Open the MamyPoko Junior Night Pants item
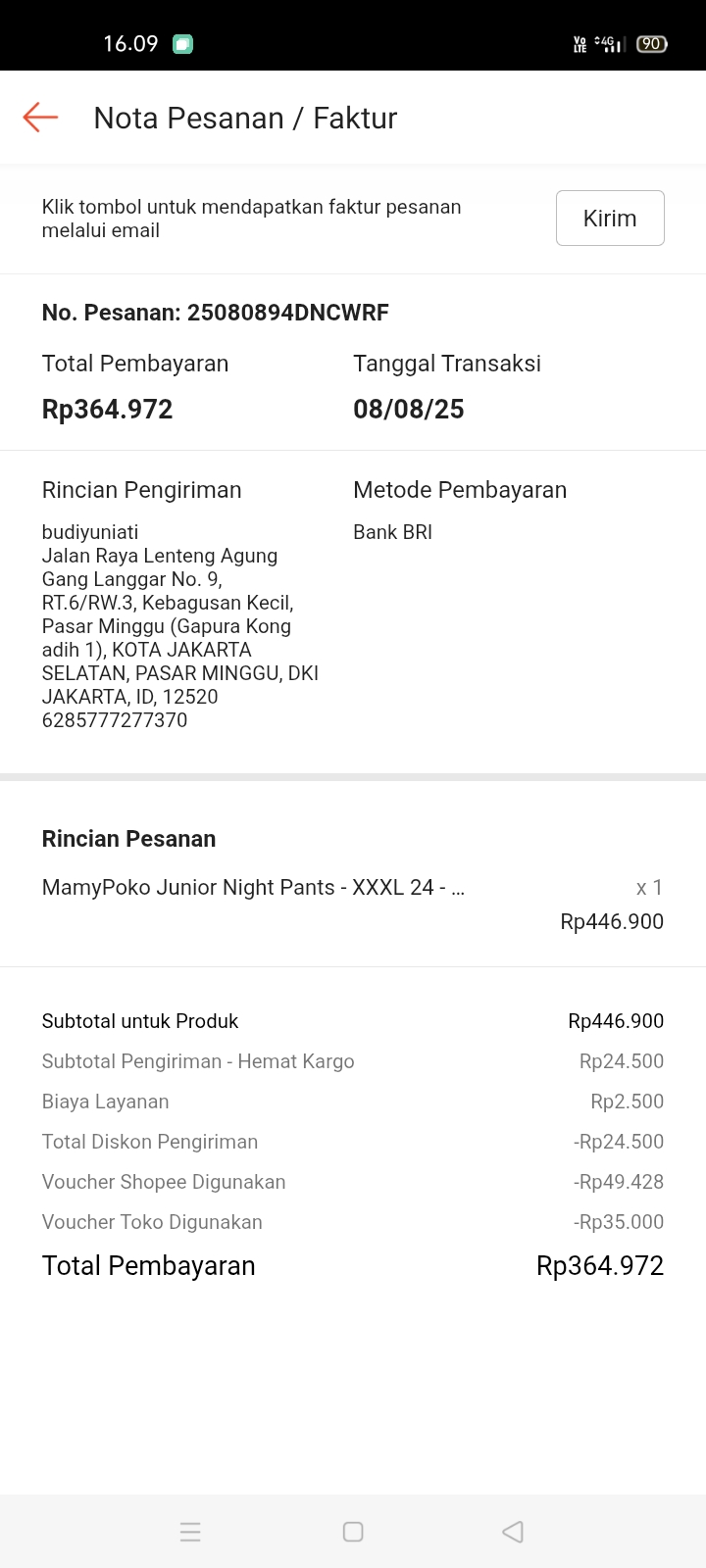Image resolution: width=706 pixels, height=1568 pixels. point(253,888)
